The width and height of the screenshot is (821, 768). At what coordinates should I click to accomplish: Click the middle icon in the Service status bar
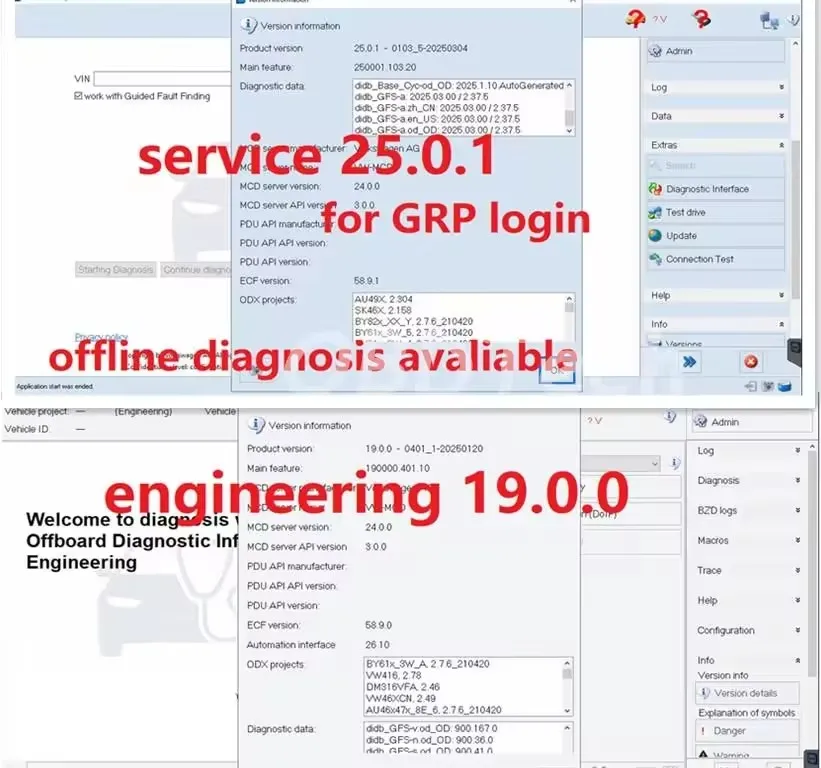pyautogui.click(x=768, y=386)
